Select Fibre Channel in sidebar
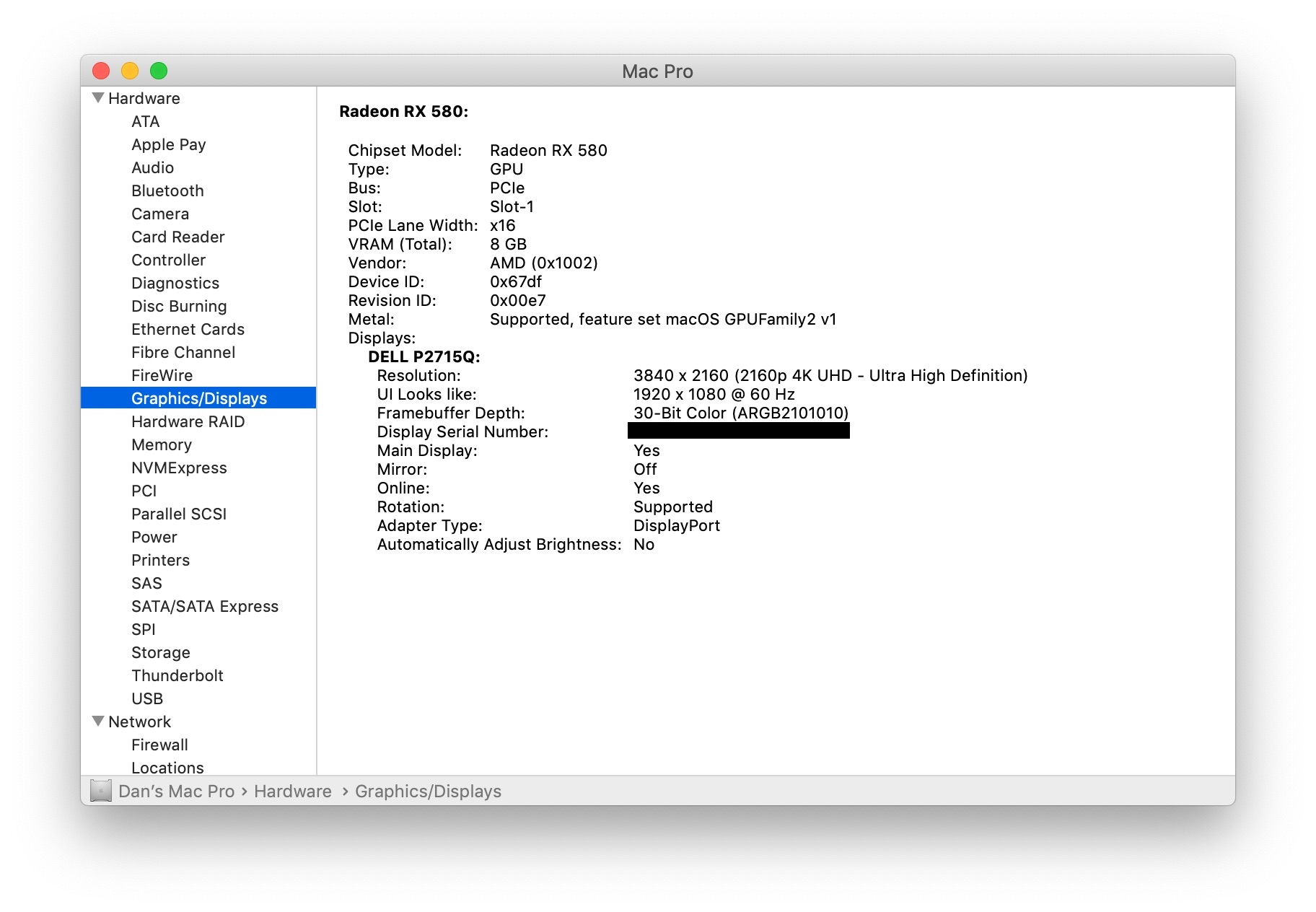 coord(183,352)
